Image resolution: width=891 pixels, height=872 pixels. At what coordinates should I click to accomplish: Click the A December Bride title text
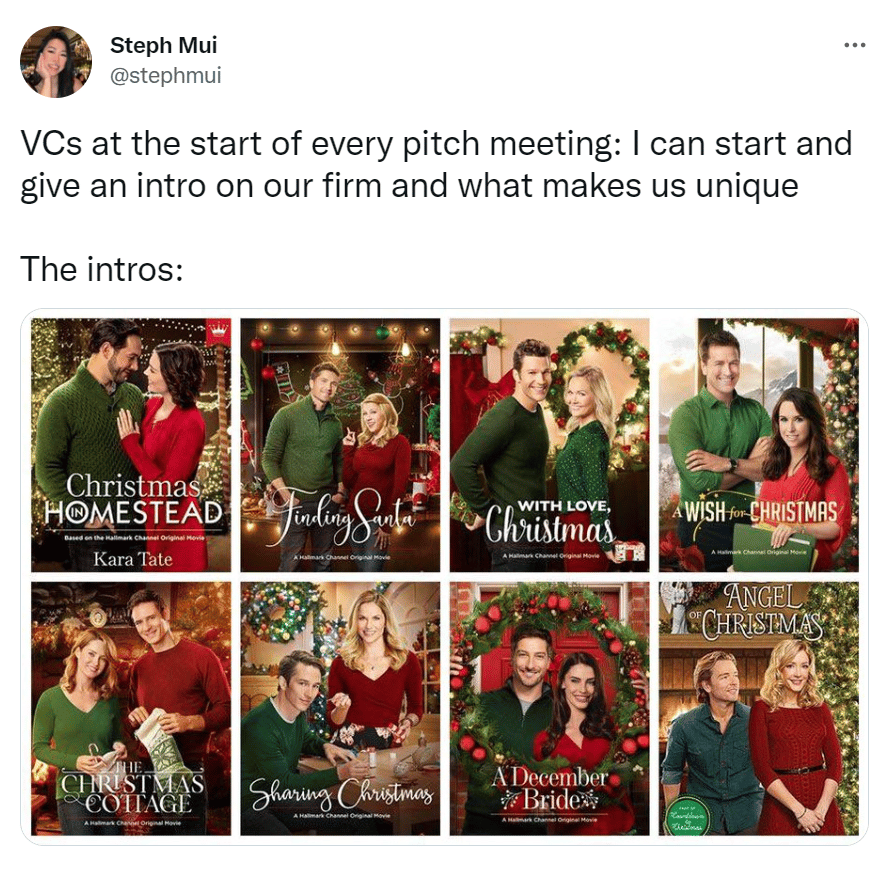[550, 787]
